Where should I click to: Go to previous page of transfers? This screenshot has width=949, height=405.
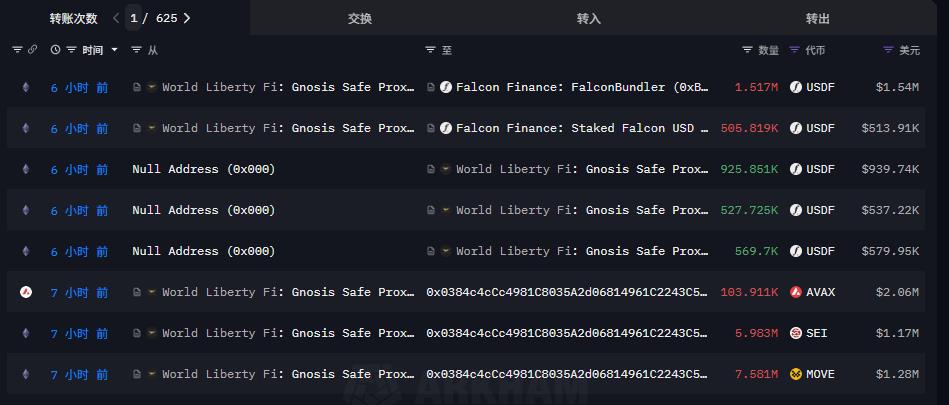(x=116, y=18)
